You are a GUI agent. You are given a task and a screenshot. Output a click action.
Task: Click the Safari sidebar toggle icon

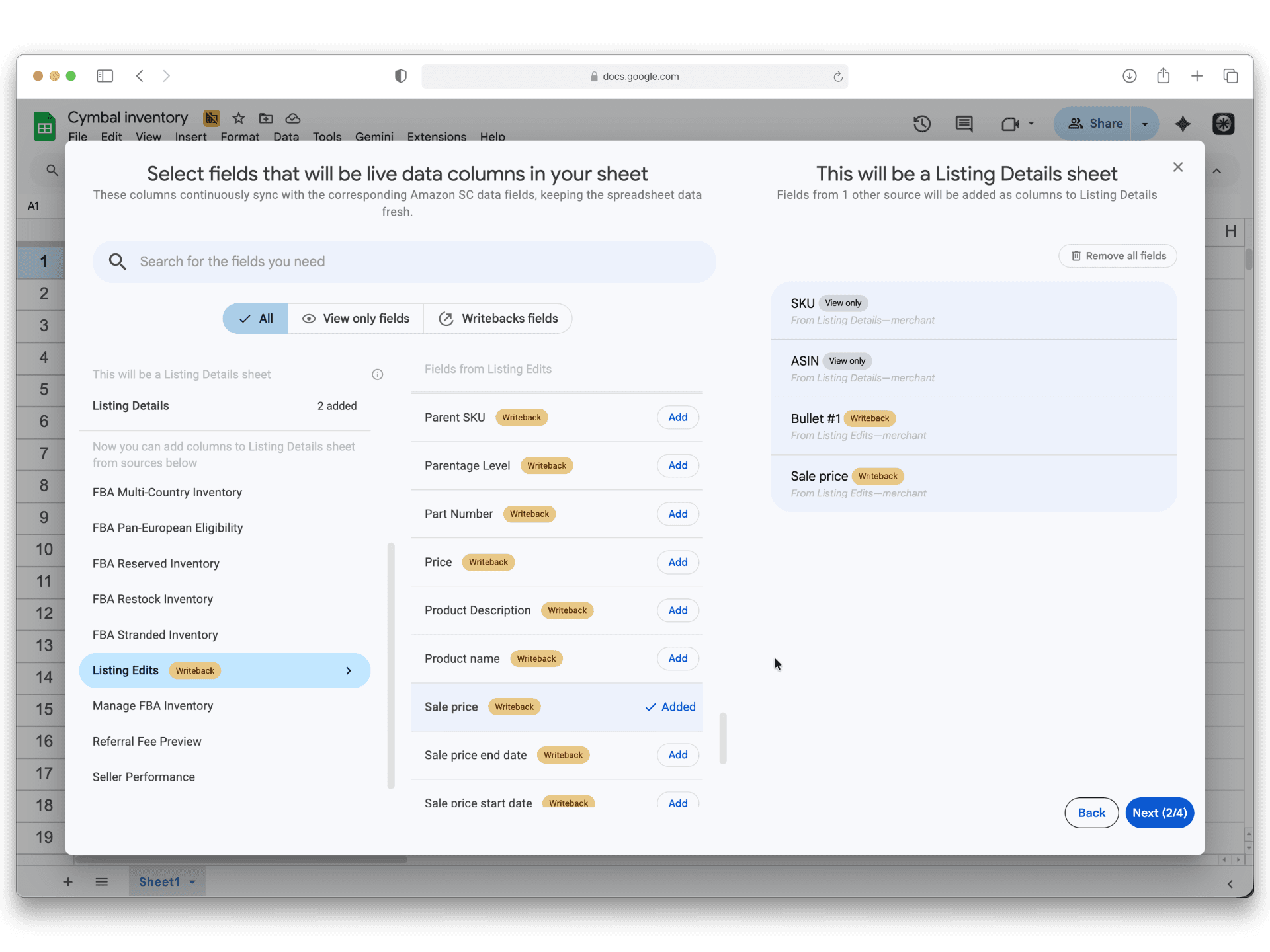click(x=105, y=76)
